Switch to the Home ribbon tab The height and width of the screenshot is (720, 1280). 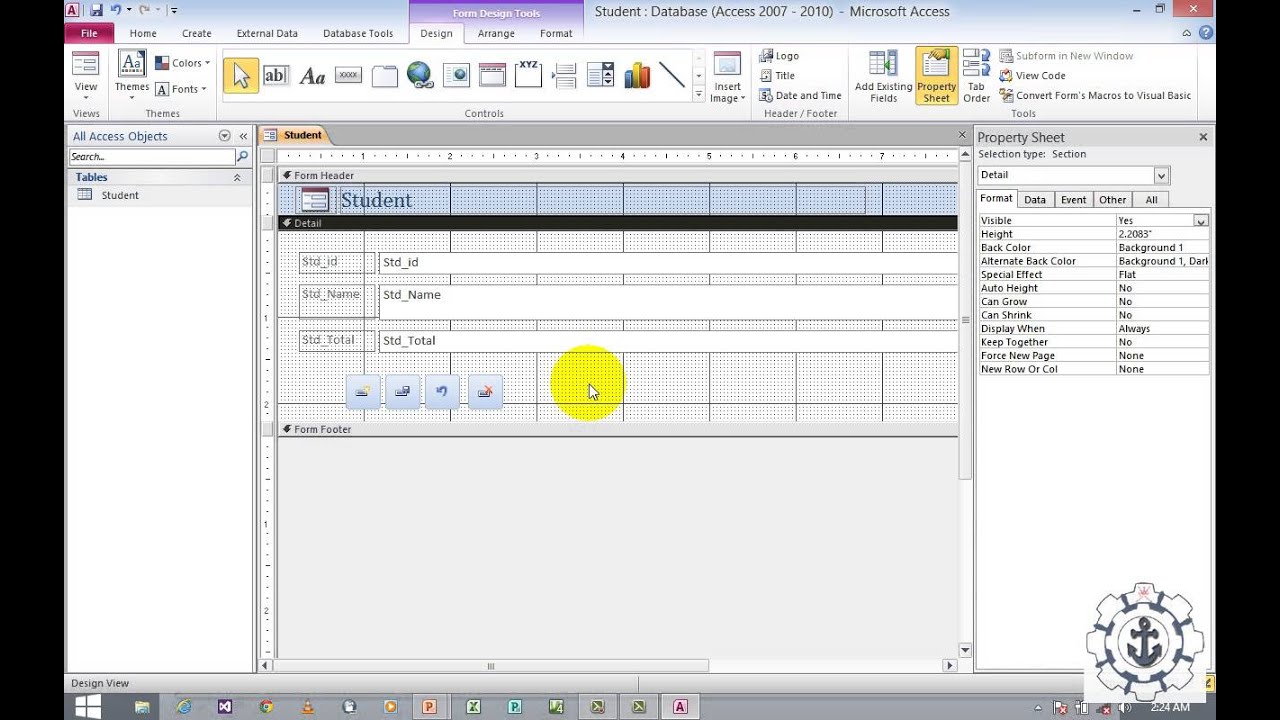(x=143, y=33)
